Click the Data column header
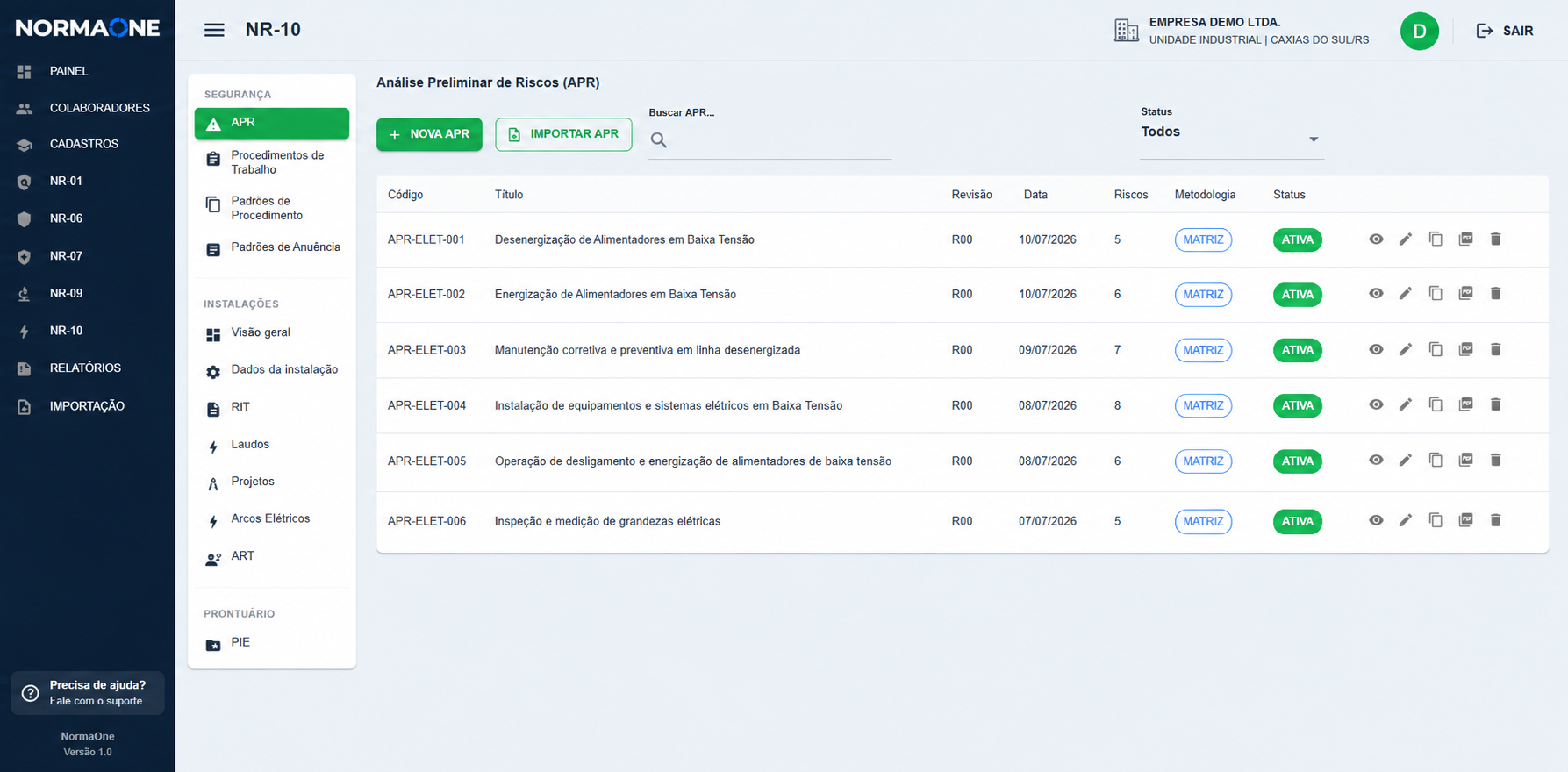 (x=1035, y=195)
